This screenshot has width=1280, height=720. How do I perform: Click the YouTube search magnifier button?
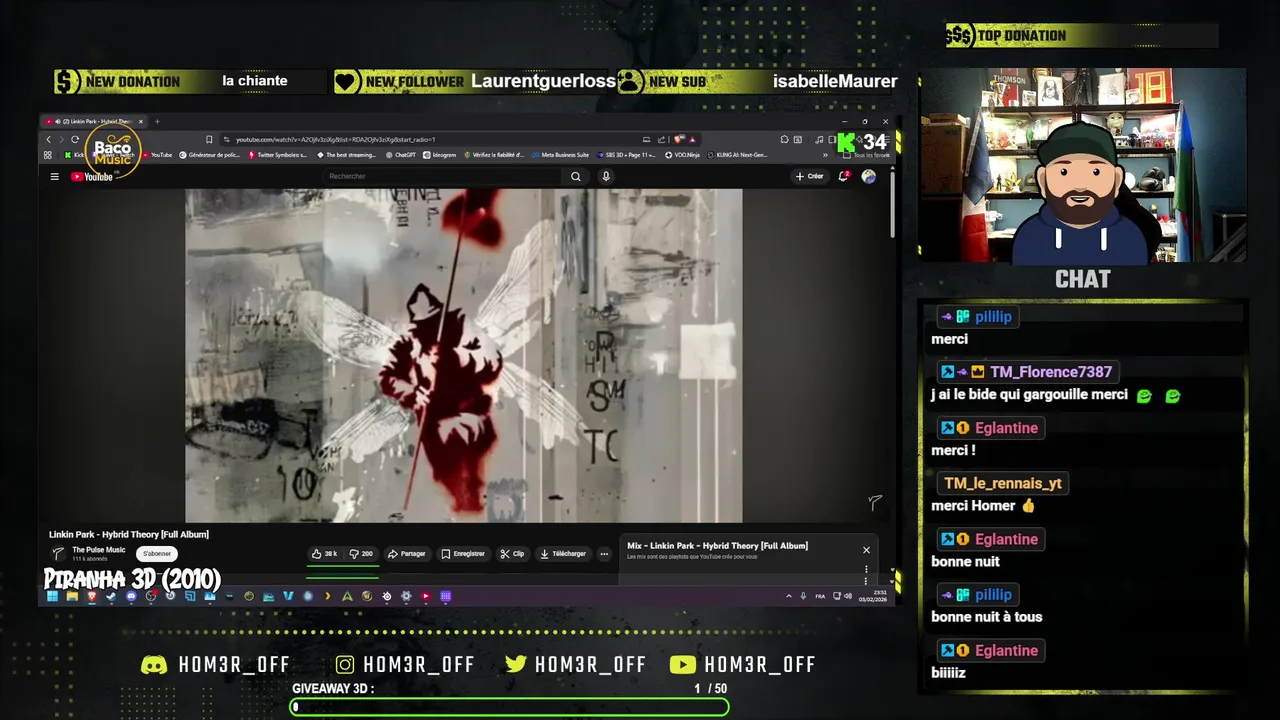[575, 176]
